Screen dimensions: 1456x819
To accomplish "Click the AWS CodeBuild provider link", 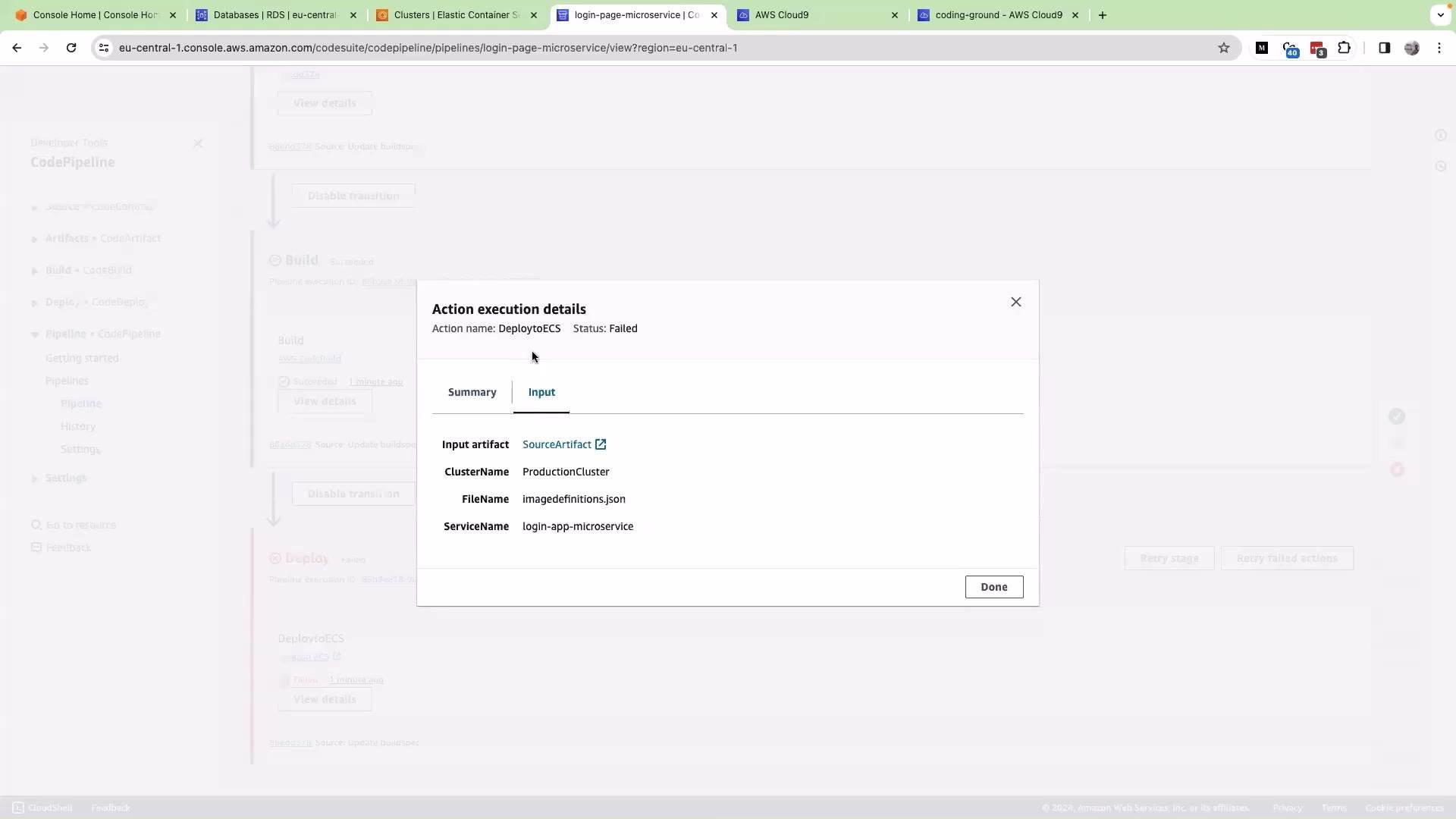I will click(x=309, y=359).
